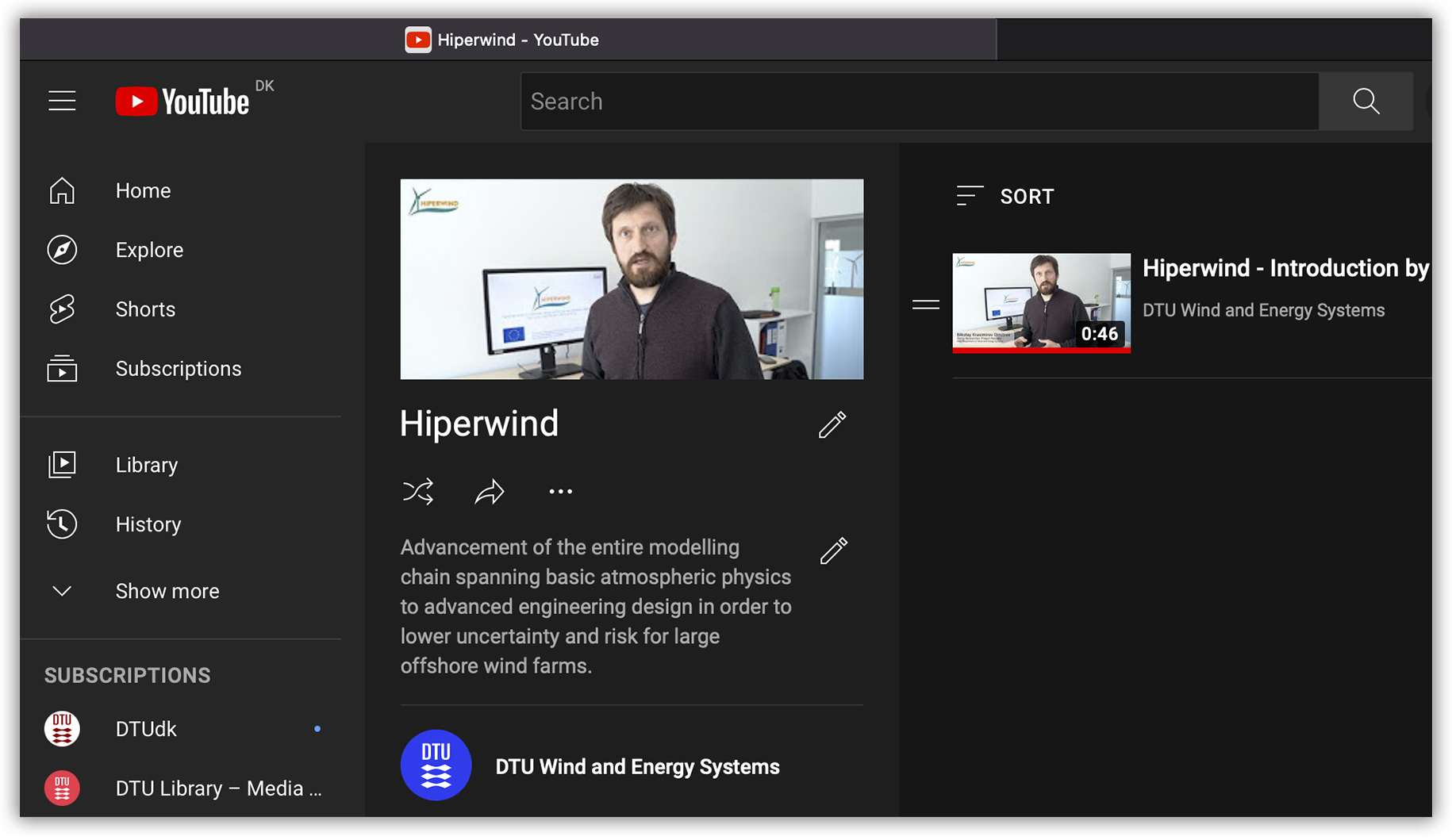Edit the Hiperwind playlist title

(x=832, y=424)
